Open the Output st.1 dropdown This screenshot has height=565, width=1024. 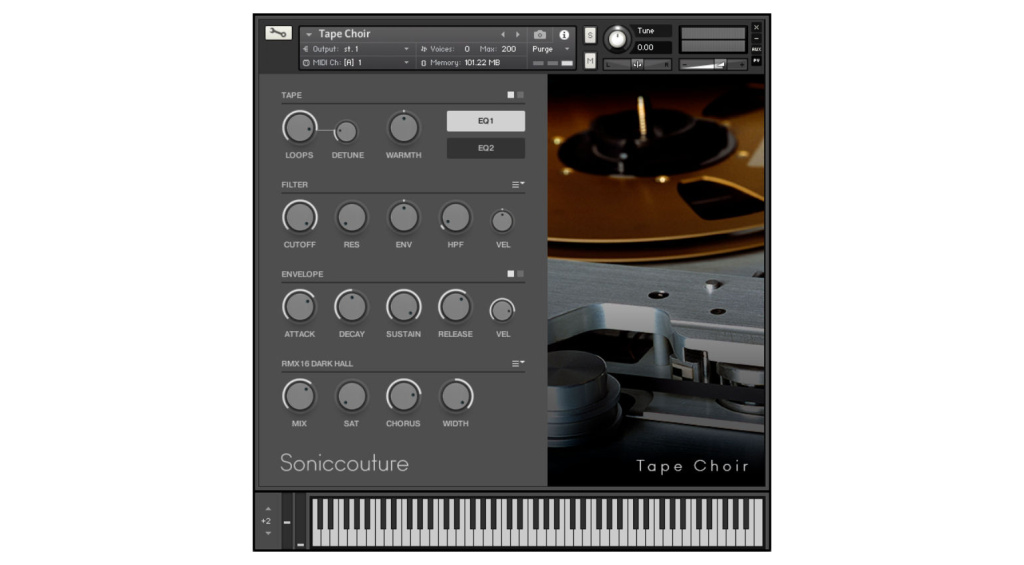click(357, 49)
